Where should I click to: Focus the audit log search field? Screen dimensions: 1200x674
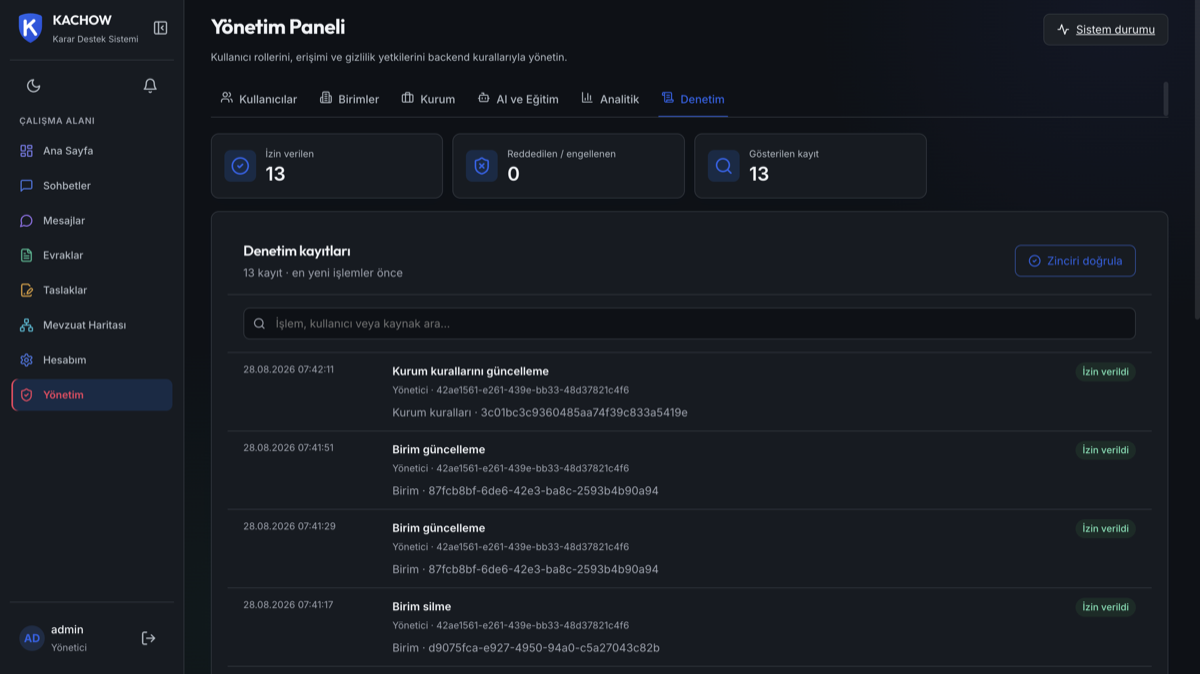pyautogui.click(x=689, y=324)
